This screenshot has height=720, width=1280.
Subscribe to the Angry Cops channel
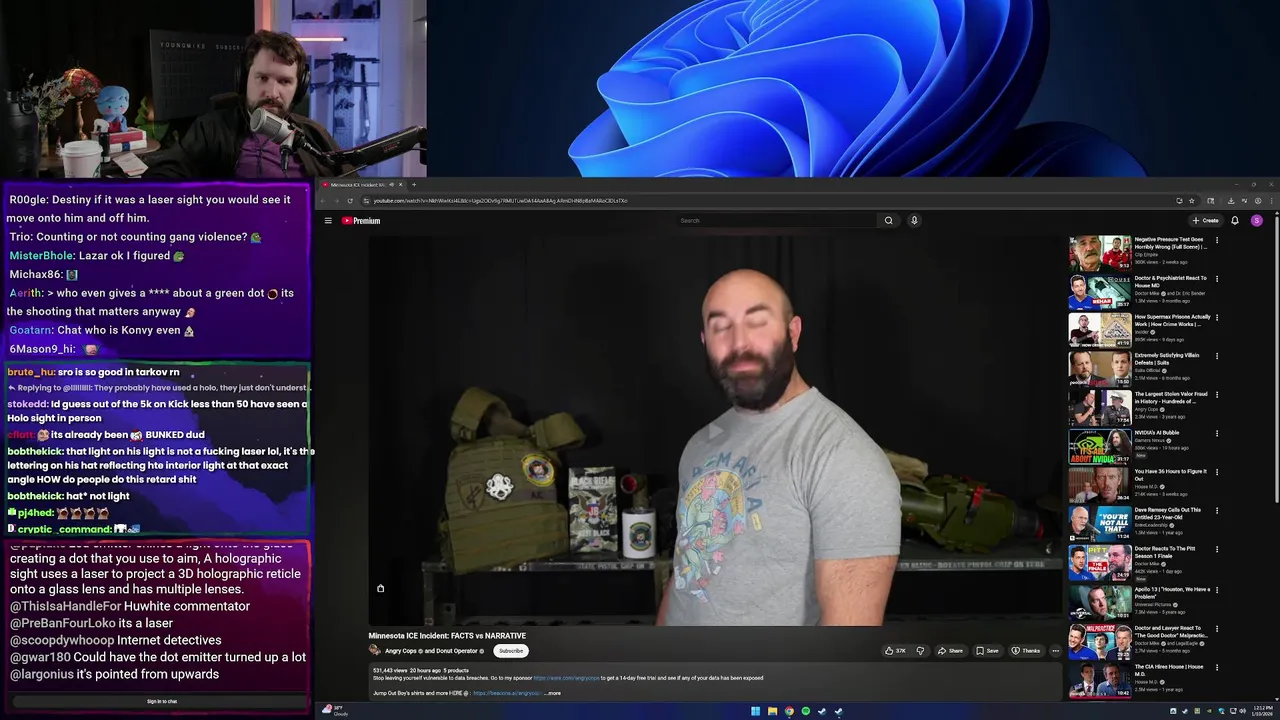pyautogui.click(x=511, y=651)
